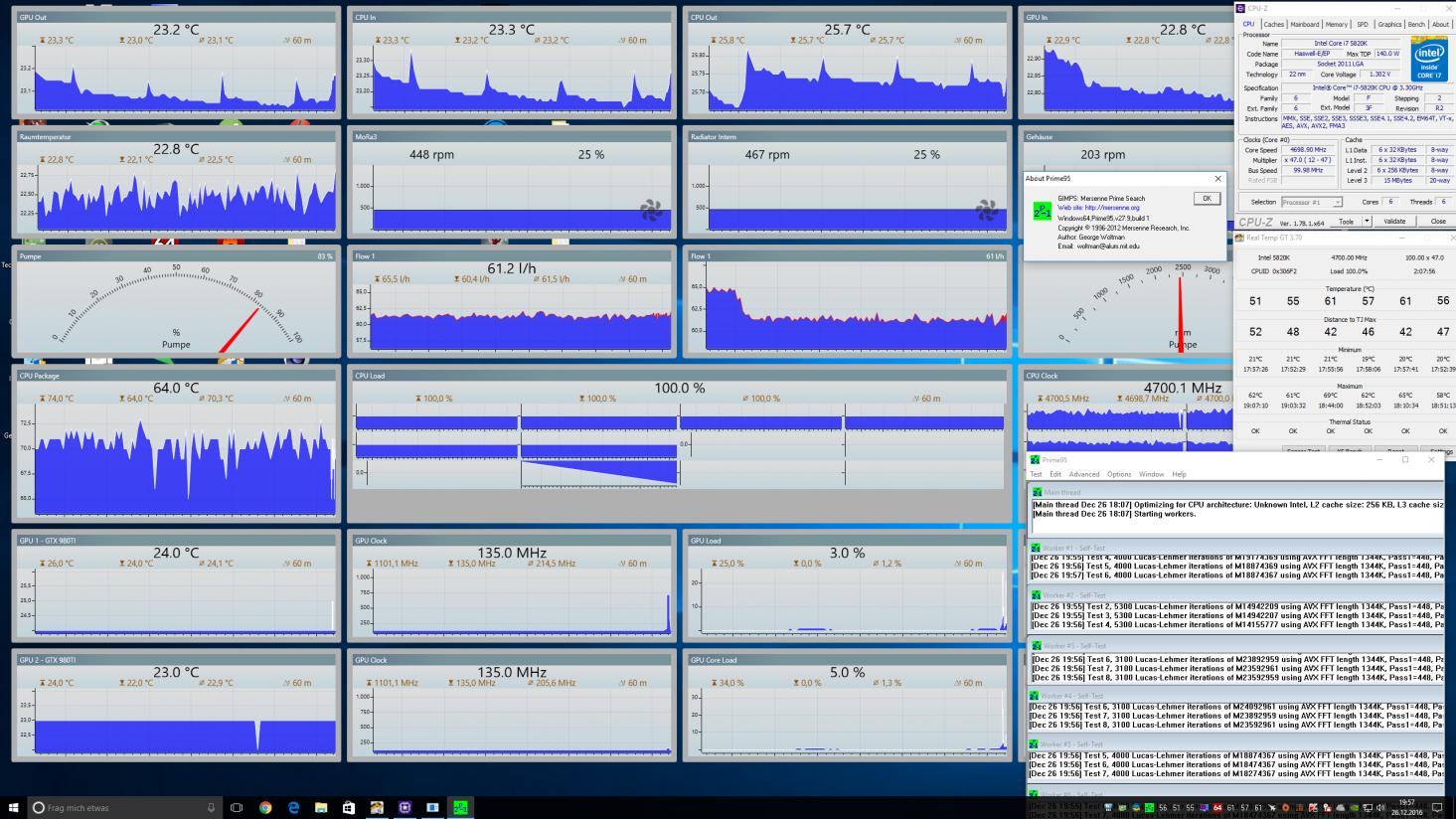Switch to the Graphics tab in CPU-Z
Image resolution: width=1456 pixels, height=819 pixels.
click(1389, 24)
